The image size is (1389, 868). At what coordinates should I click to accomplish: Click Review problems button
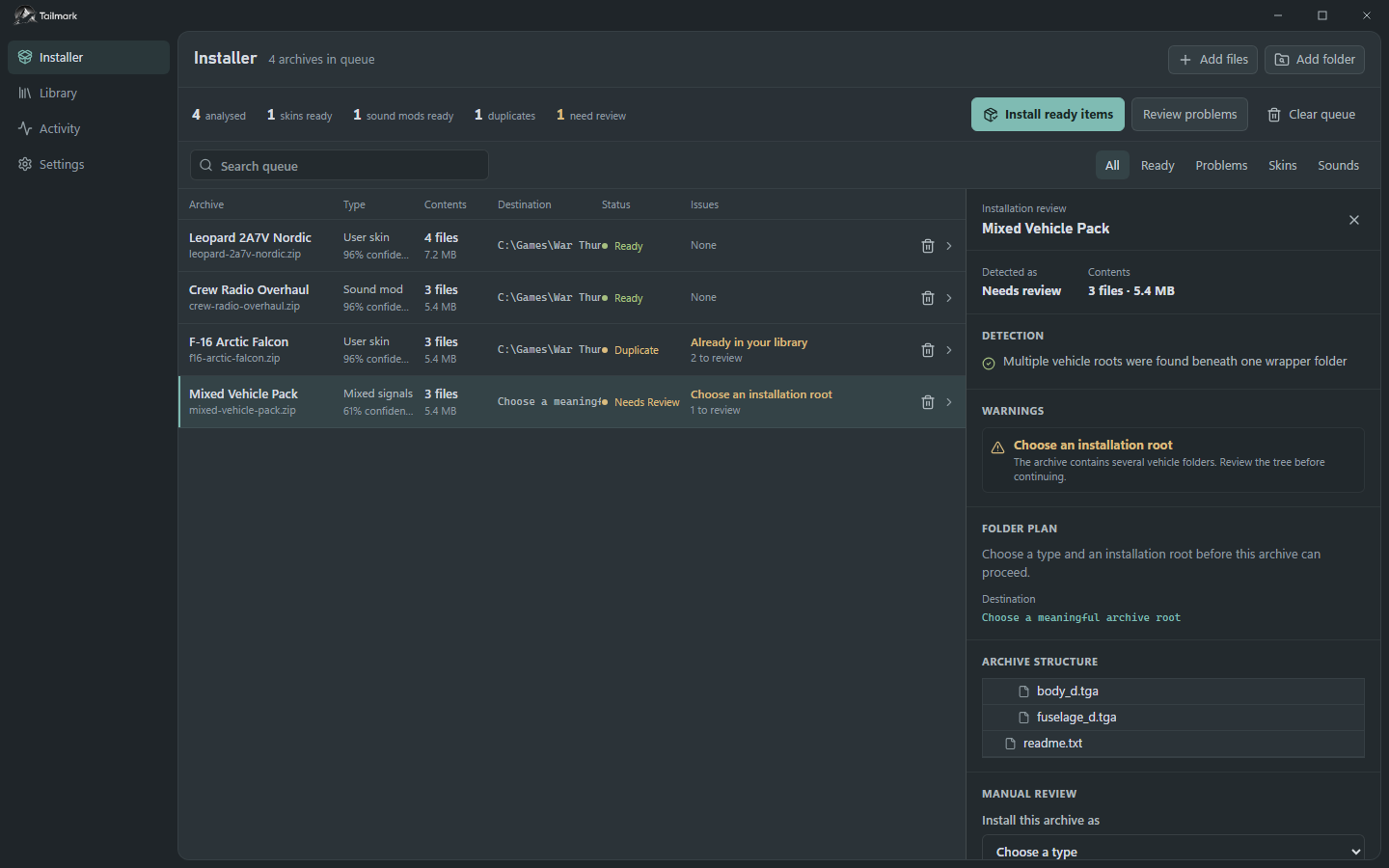(1189, 114)
